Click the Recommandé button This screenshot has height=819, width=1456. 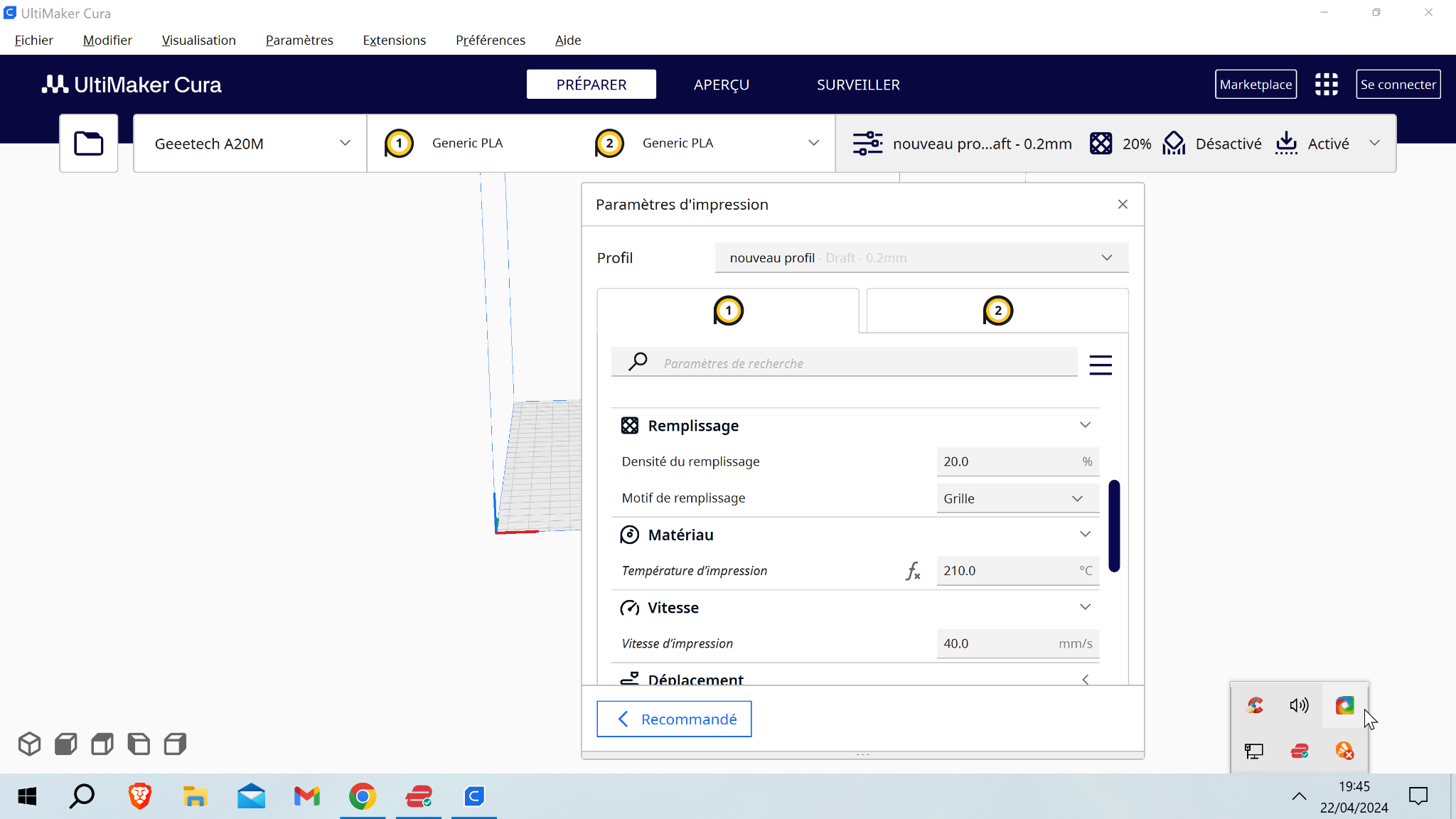[x=674, y=719]
